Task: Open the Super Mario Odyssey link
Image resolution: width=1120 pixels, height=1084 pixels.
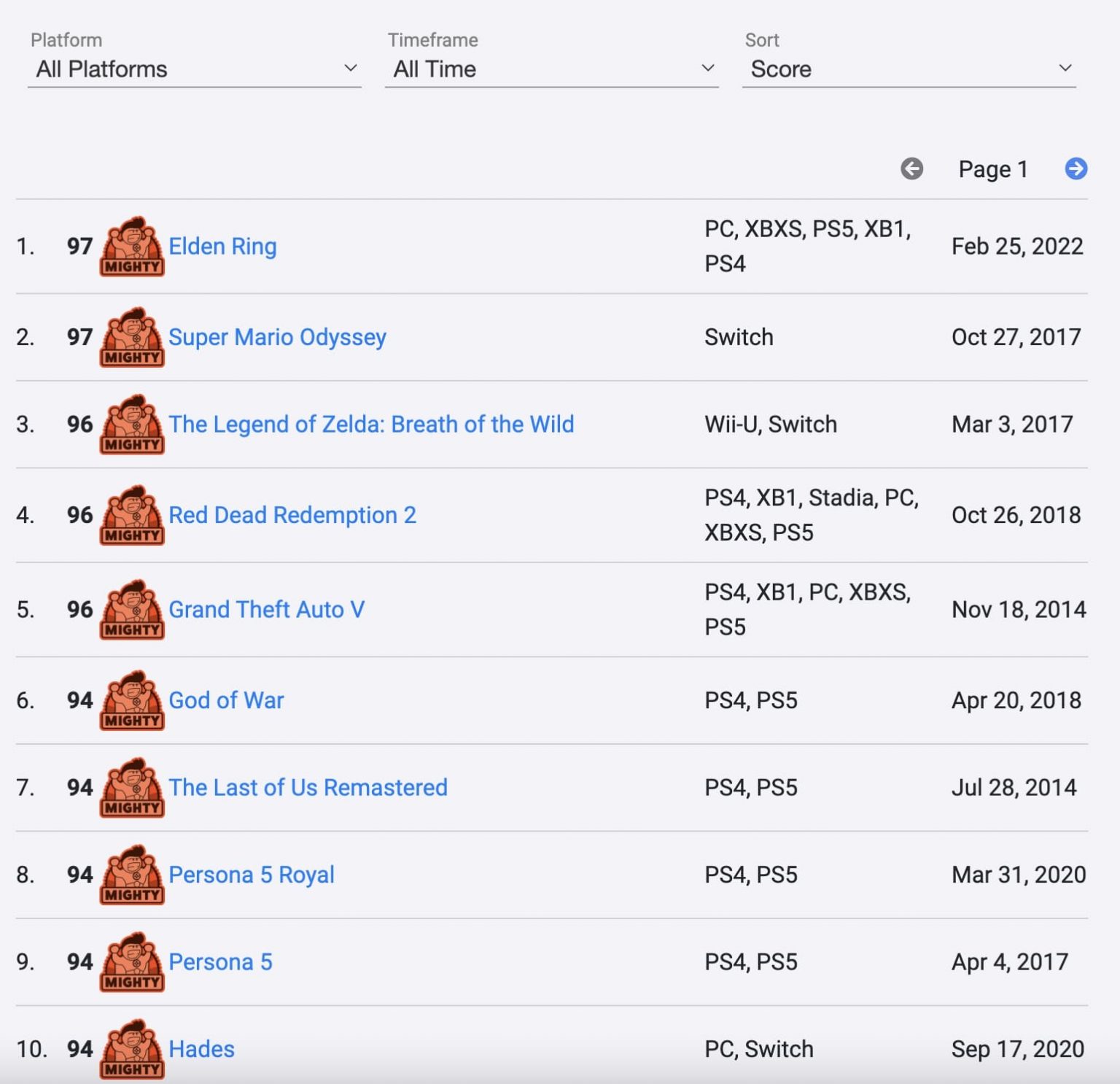Action: (277, 337)
